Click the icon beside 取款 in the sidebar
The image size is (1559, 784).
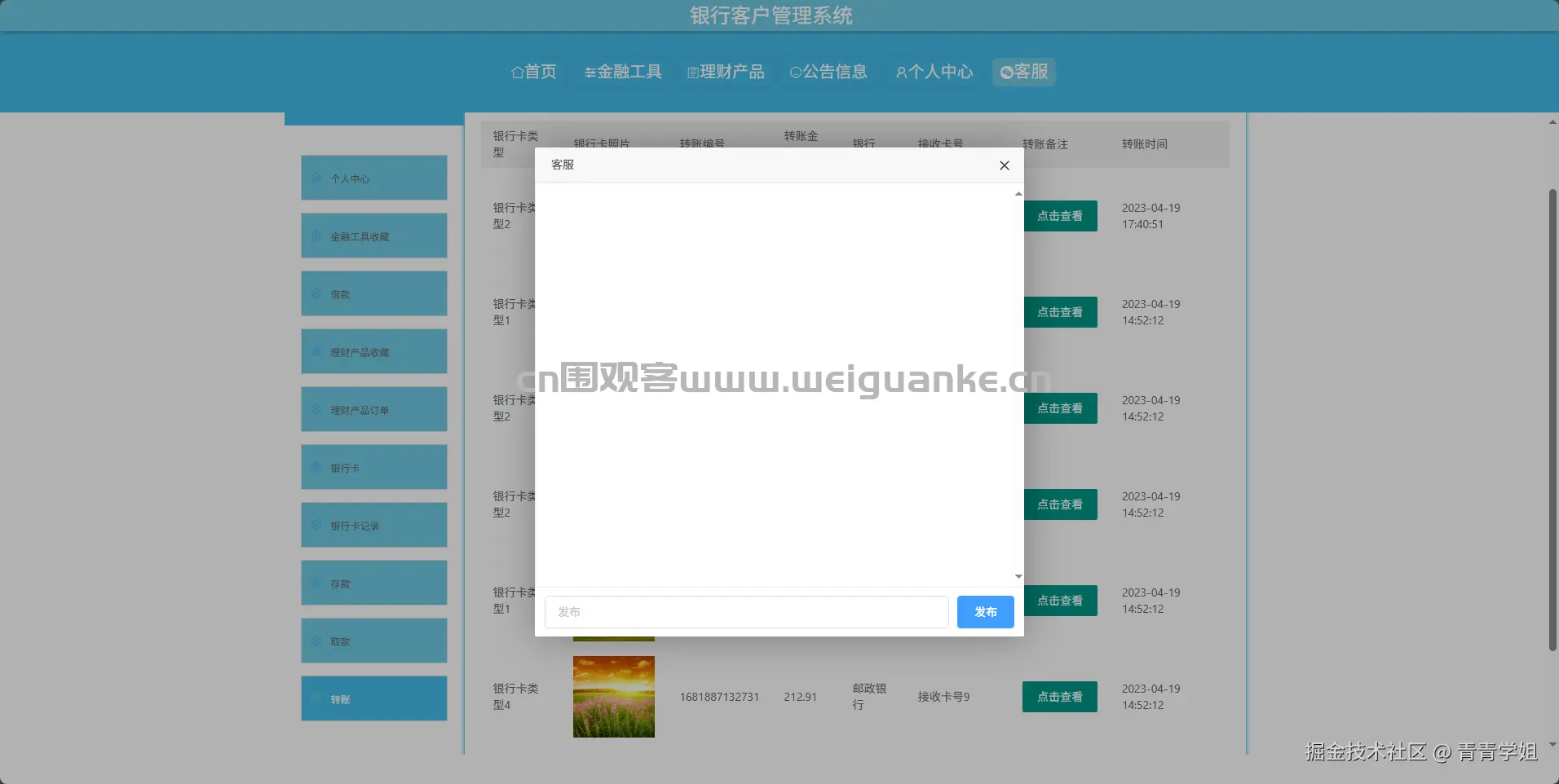[x=317, y=641]
